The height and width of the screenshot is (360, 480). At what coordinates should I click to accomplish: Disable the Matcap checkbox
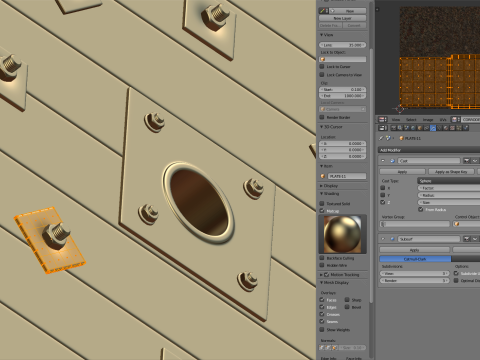click(x=322, y=211)
